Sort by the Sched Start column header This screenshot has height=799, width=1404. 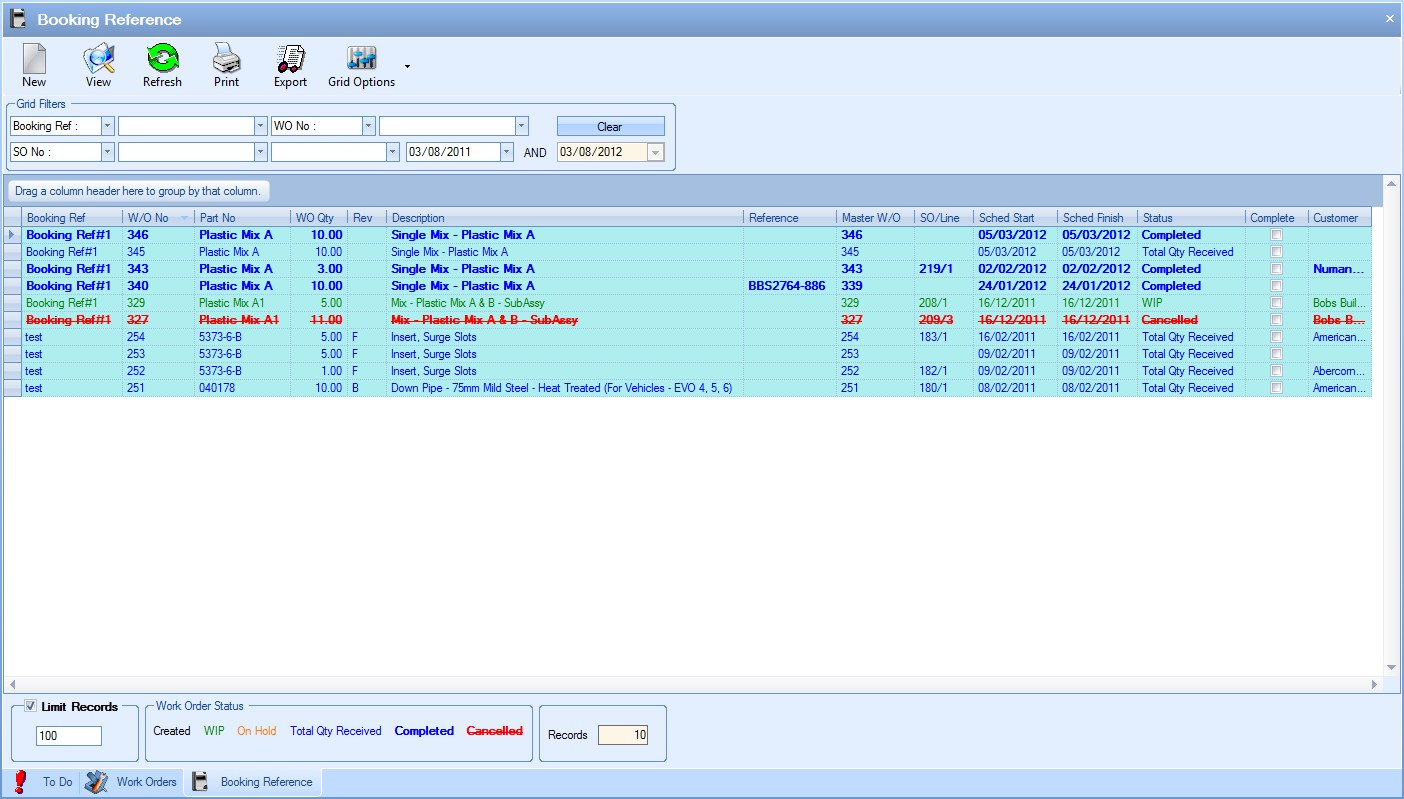(x=1006, y=218)
